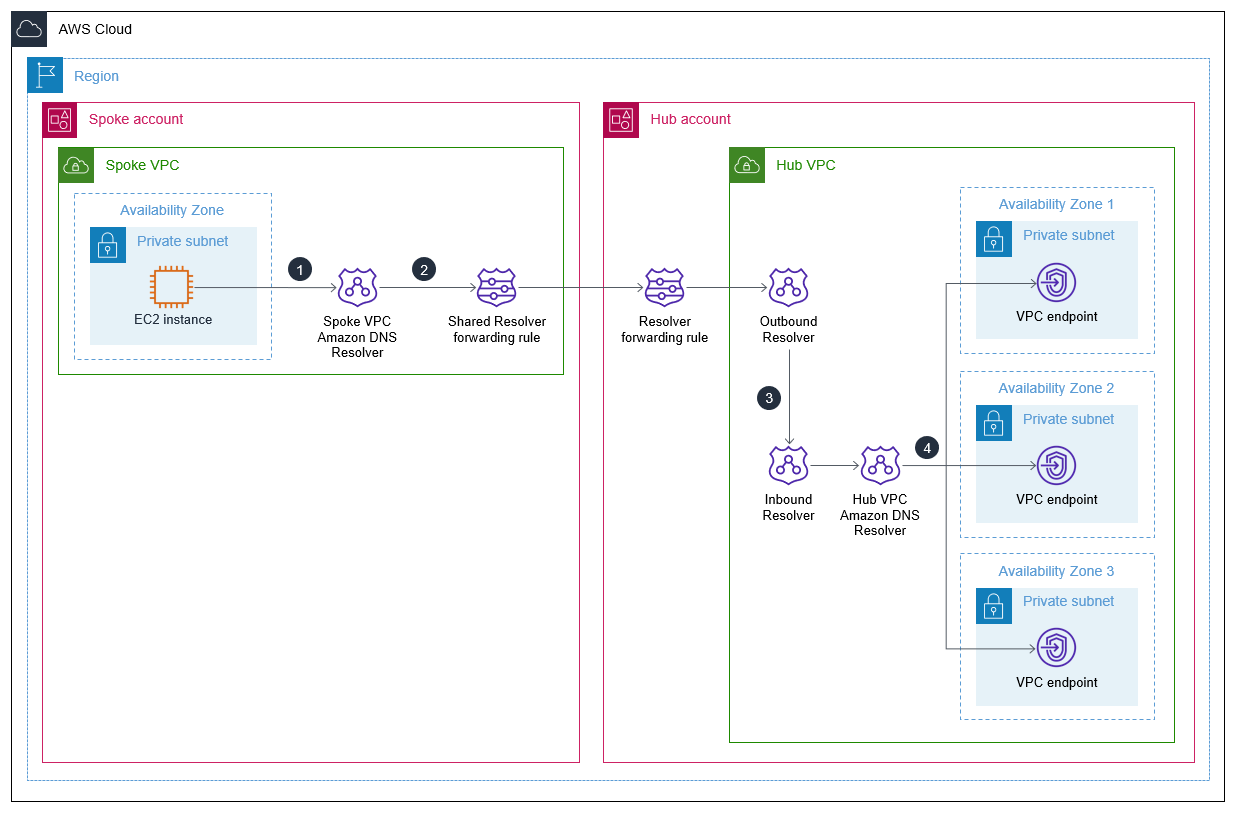Select VPC endpoint icon in Availability Zone 1
1235x813 pixels.
click(x=1056, y=283)
